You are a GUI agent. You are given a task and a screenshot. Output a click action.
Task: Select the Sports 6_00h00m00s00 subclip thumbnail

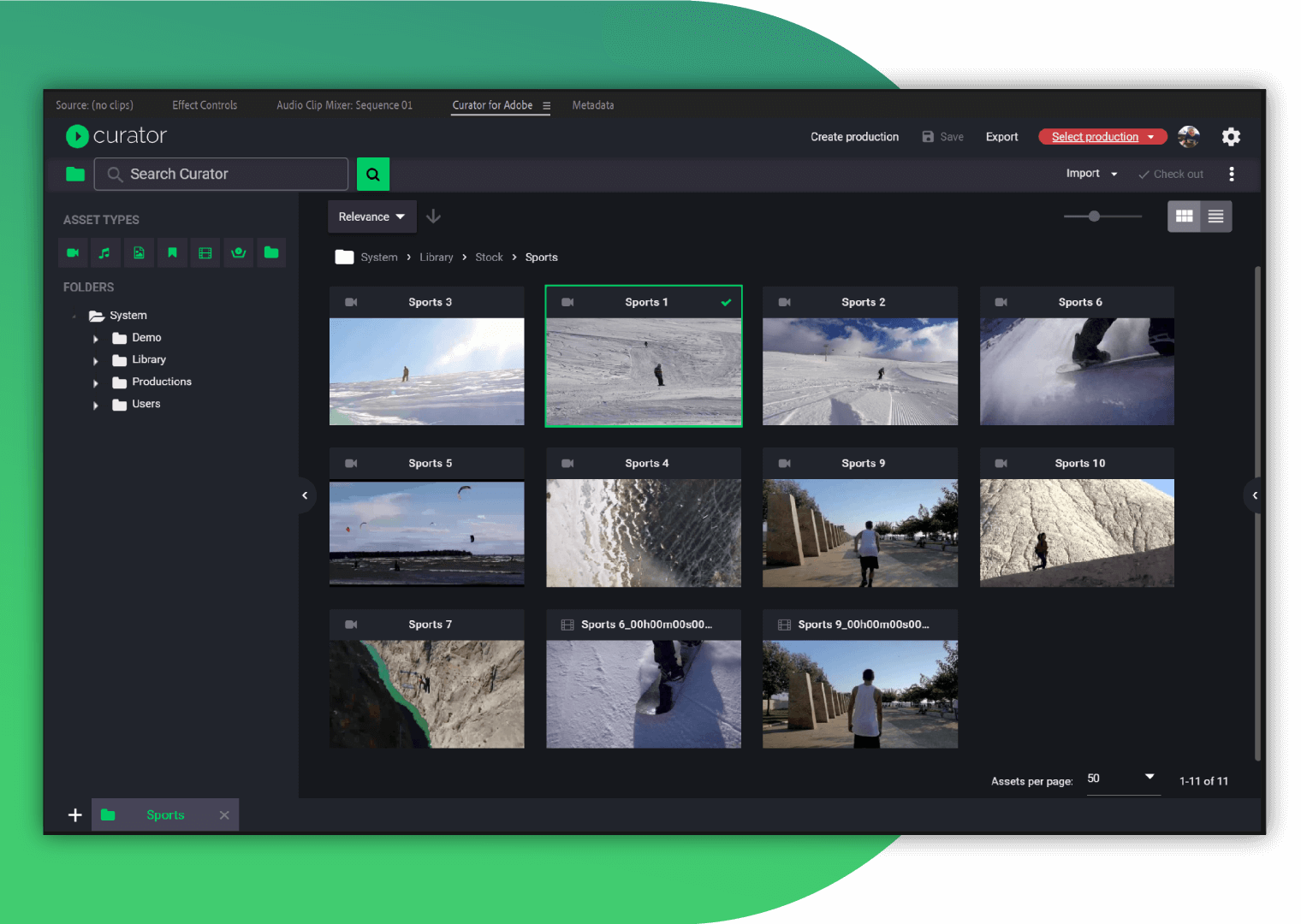[x=644, y=694]
